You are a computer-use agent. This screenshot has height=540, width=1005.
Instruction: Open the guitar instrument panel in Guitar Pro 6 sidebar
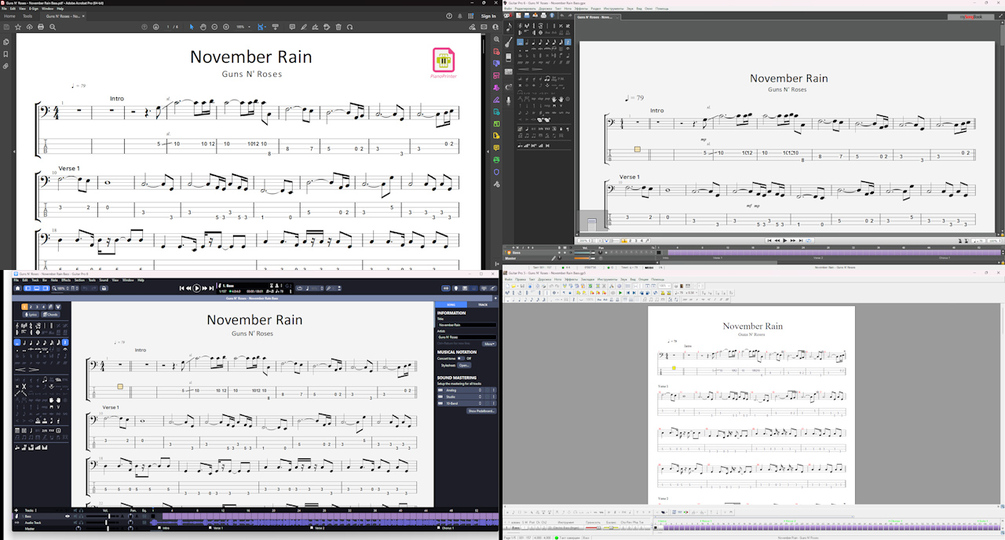[x=508, y=42]
